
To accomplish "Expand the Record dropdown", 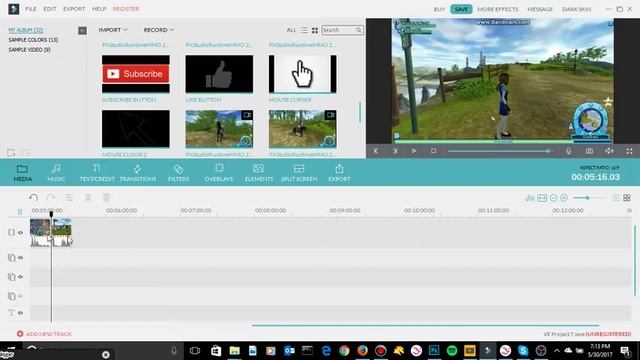I will [x=158, y=30].
